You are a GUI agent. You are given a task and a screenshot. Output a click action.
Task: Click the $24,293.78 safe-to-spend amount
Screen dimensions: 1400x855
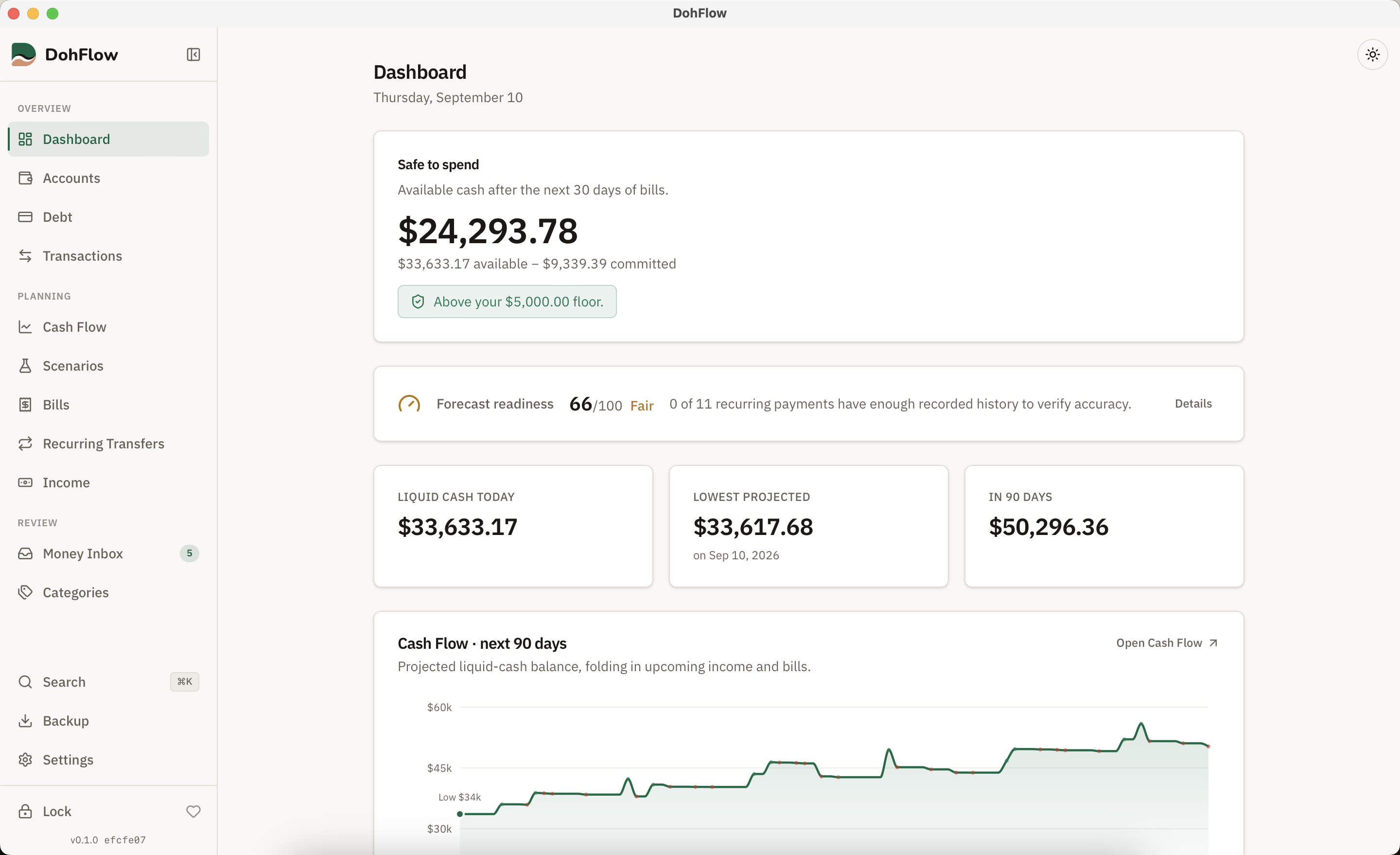tap(488, 231)
